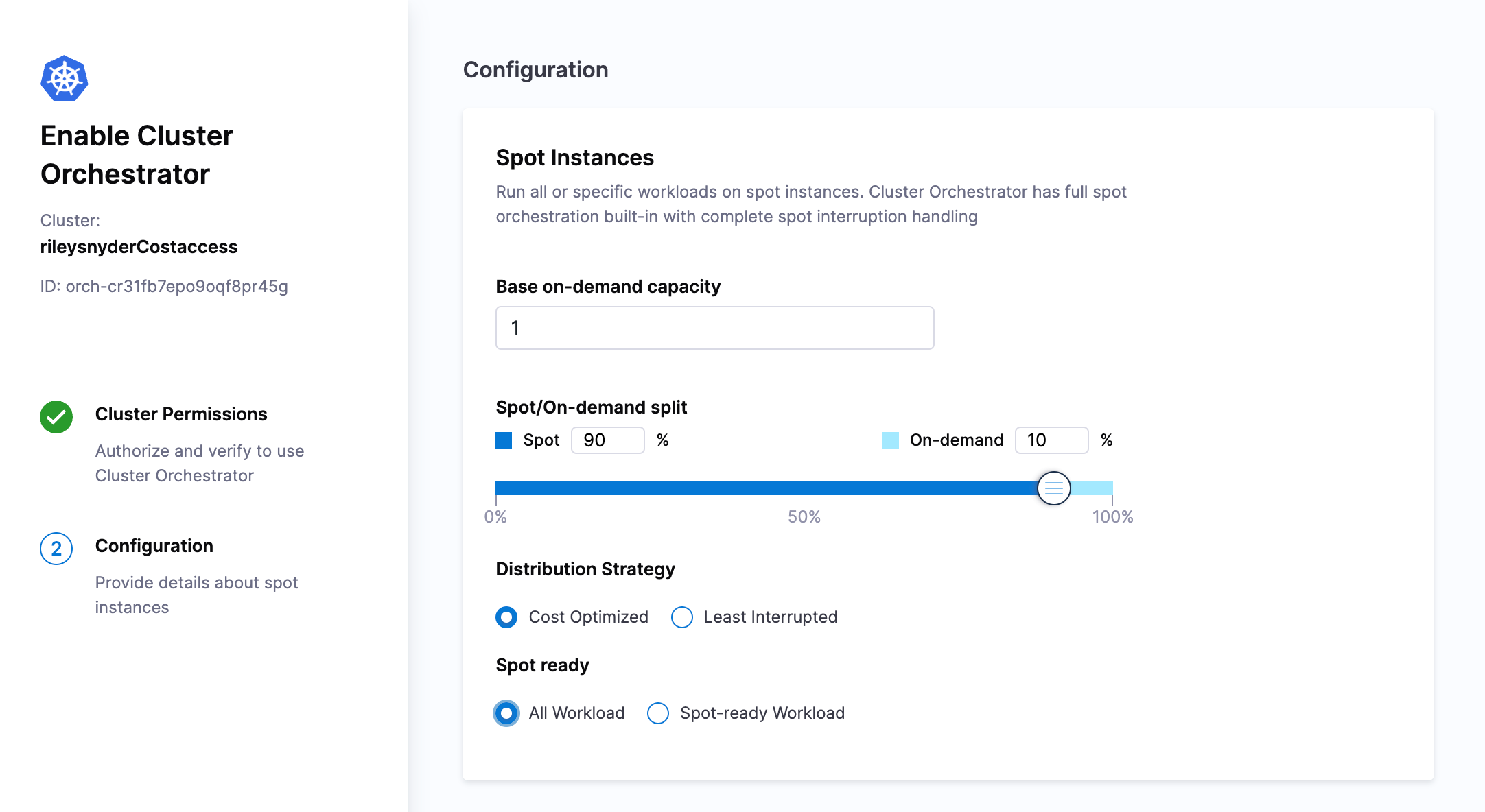Click the rileysnyderCostaccess cluster name
The width and height of the screenshot is (1485, 812).
point(139,247)
